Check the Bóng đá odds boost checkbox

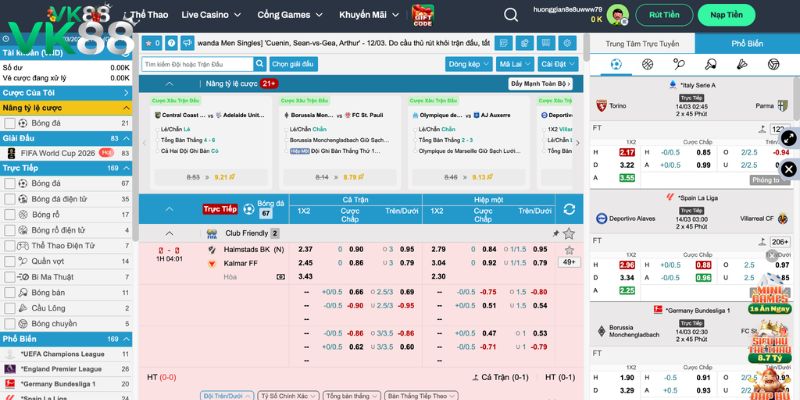pos(10,123)
